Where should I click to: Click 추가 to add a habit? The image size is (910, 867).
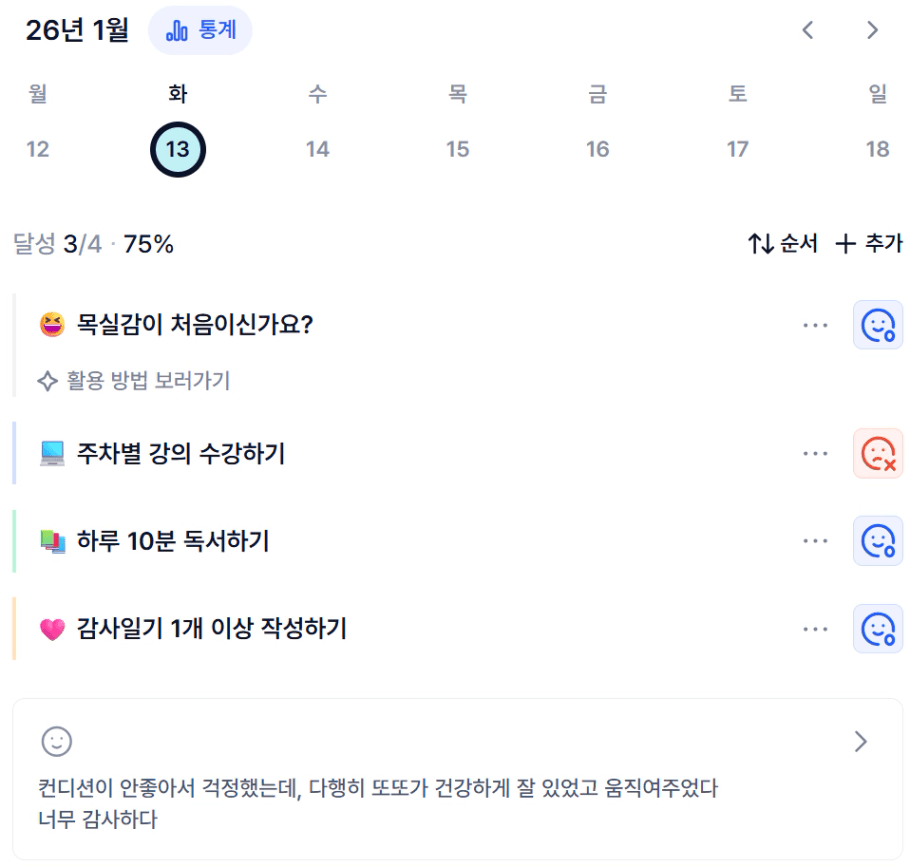coord(868,243)
